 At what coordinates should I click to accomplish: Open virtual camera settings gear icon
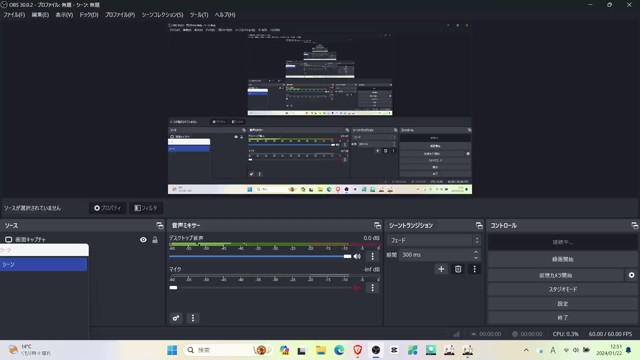point(631,275)
